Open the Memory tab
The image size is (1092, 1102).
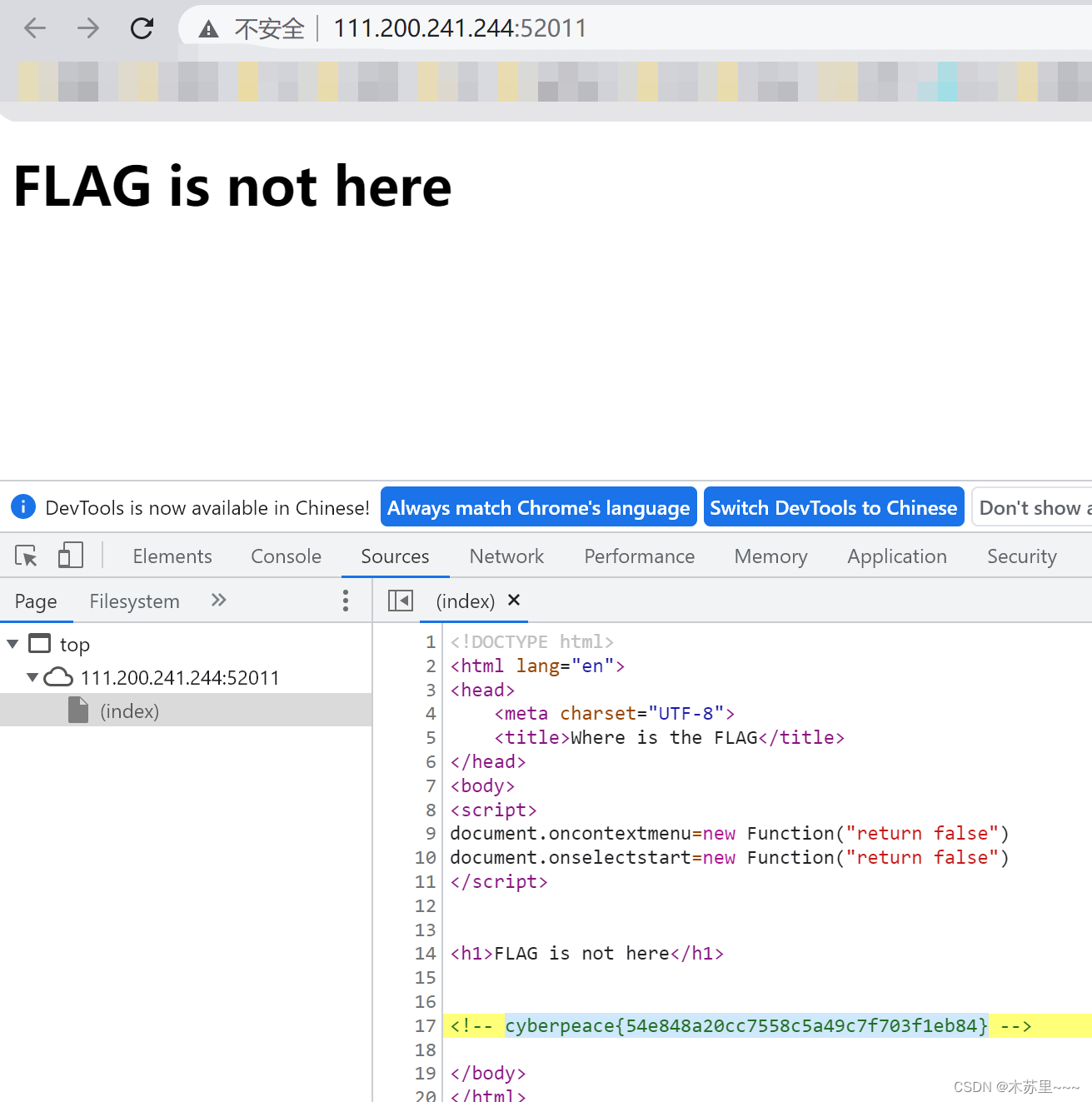pos(770,556)
